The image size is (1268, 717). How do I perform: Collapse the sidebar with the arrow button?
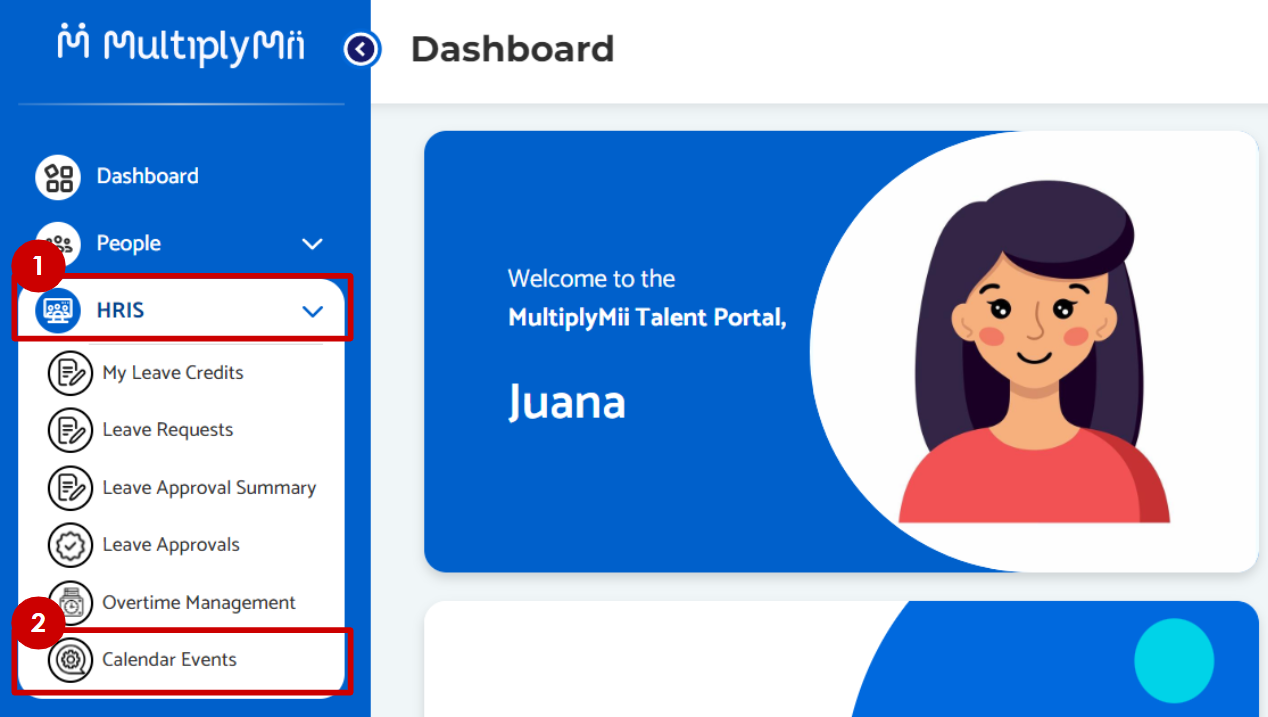point(362,48)
